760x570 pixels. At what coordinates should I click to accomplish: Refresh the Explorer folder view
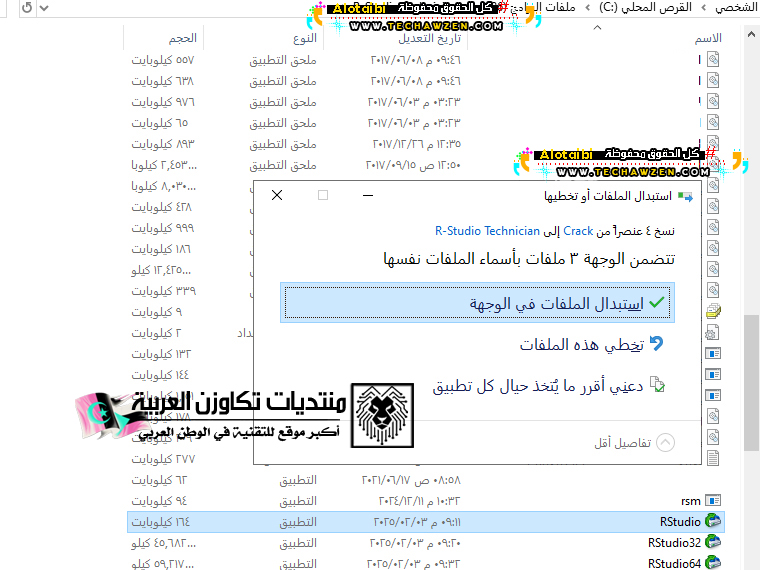tap(27, 8)
